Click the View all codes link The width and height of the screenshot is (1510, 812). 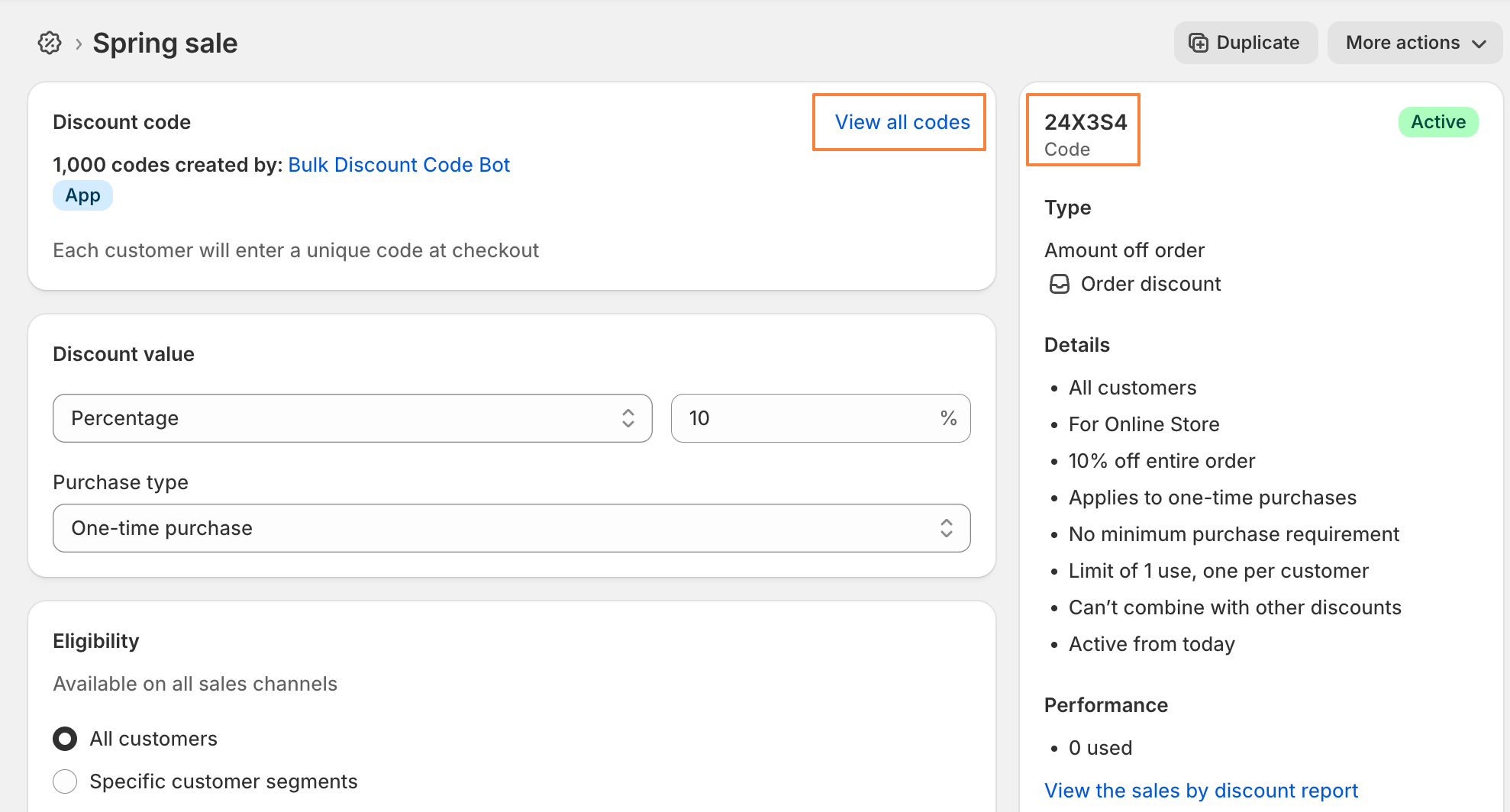tap(902, 122)
